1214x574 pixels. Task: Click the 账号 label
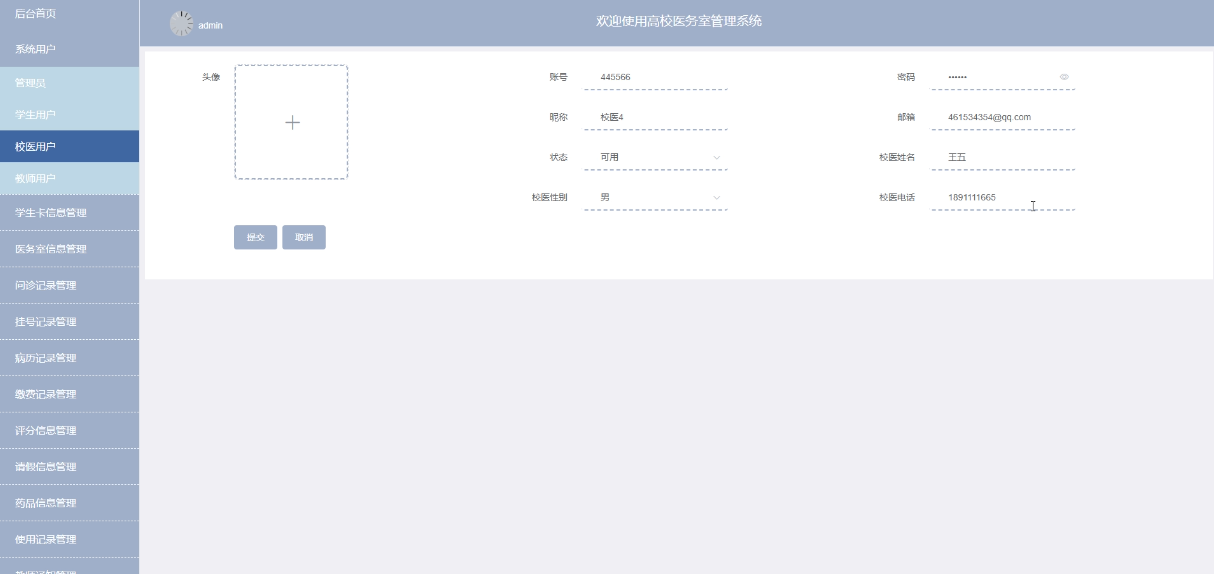pyautogui.click(x=558, y=77)
